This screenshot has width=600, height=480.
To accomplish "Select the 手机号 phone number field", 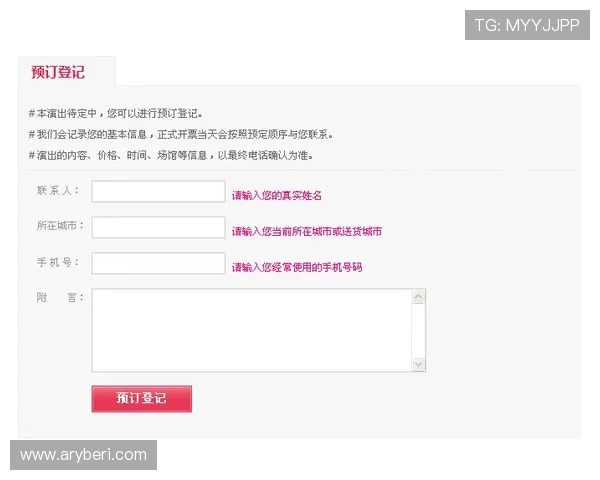I will coord(158,263).
